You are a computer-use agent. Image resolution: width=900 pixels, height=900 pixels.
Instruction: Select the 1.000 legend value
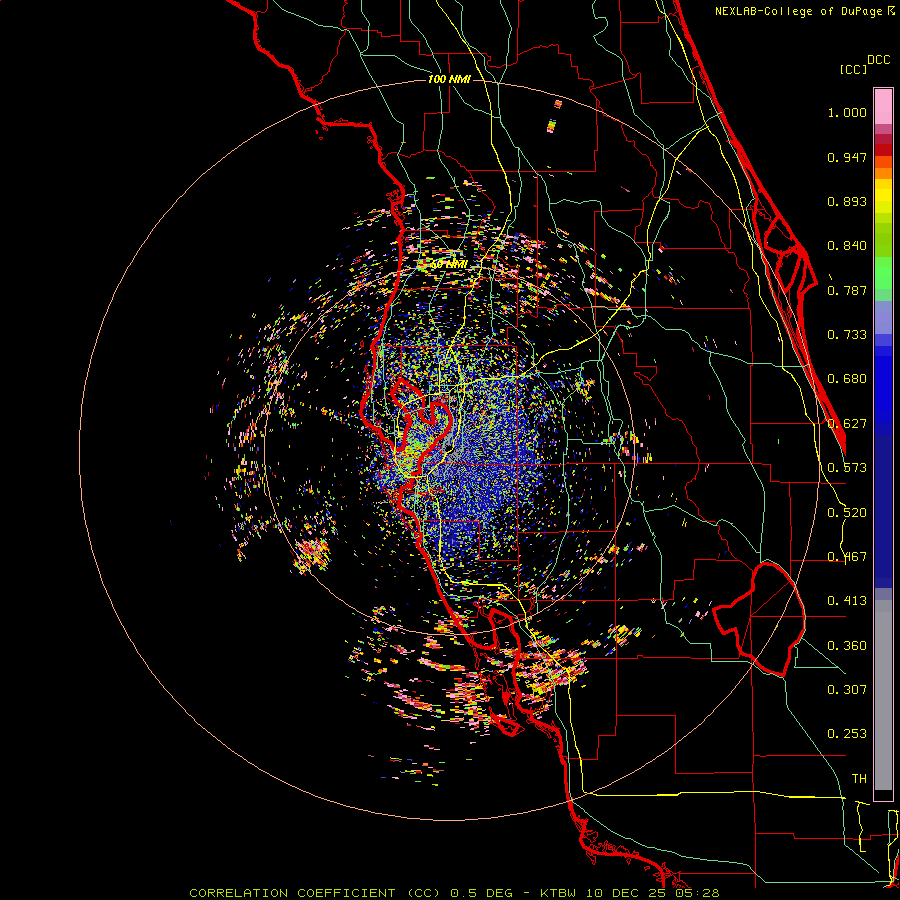pos(847,112)
